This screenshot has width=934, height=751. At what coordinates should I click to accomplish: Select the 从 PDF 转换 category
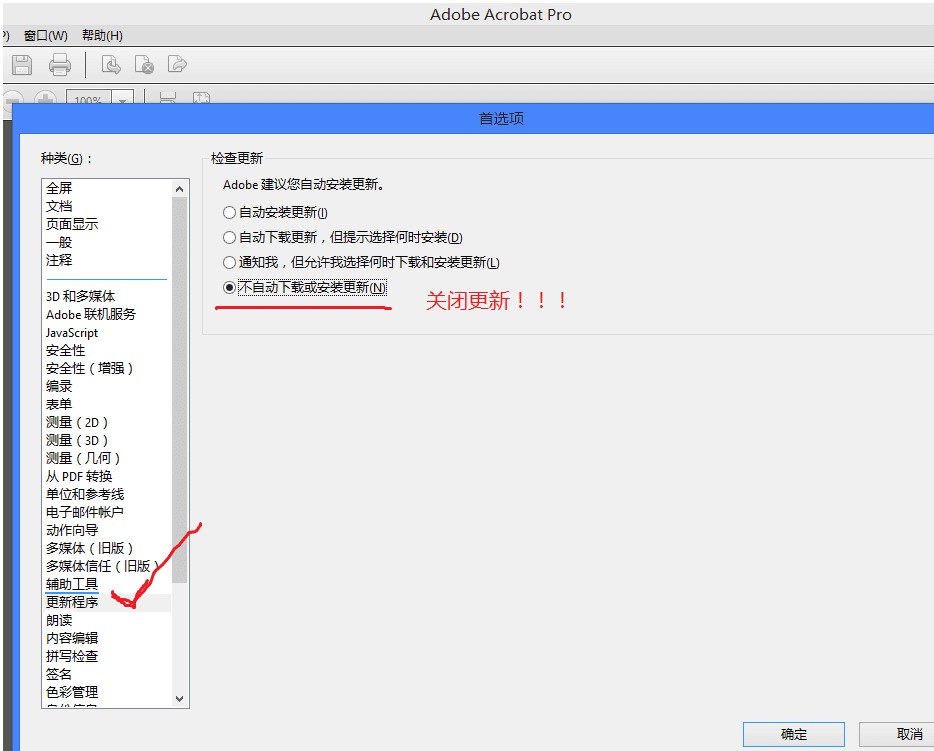click(79, 476)
